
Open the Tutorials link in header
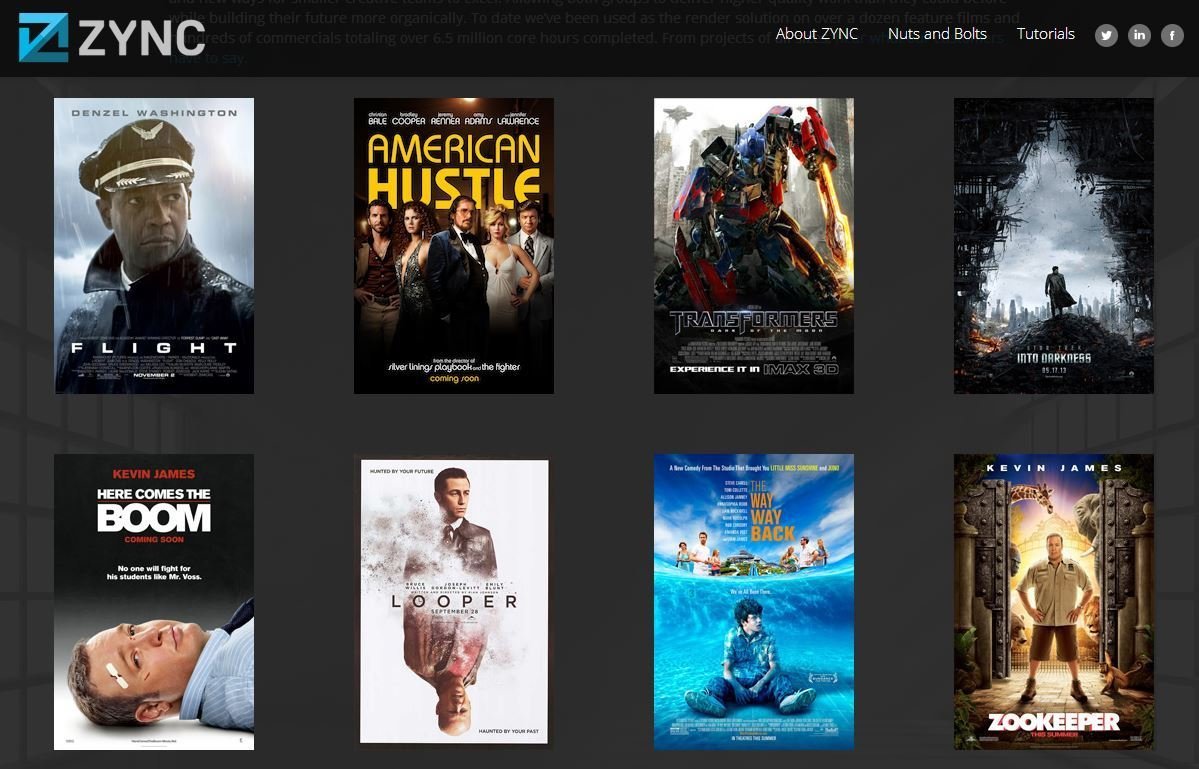pyautogui.click(x=1045, y=34)
